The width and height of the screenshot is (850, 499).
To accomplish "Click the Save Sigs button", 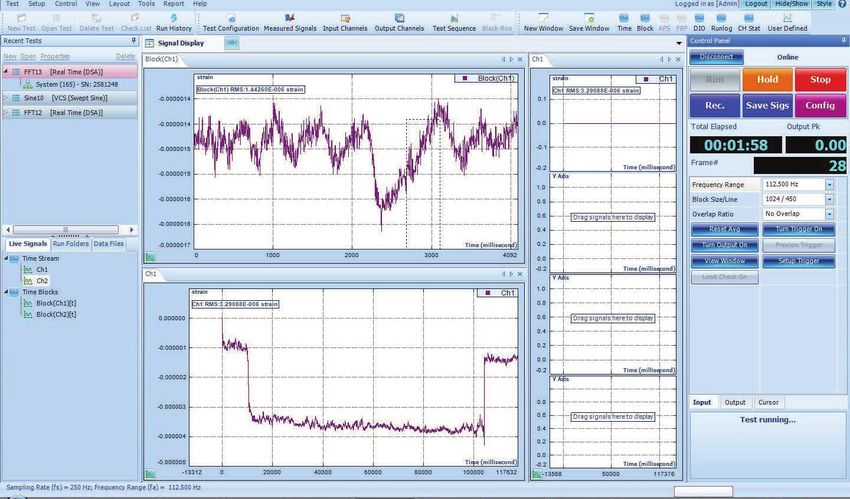I will pos(767,106).
